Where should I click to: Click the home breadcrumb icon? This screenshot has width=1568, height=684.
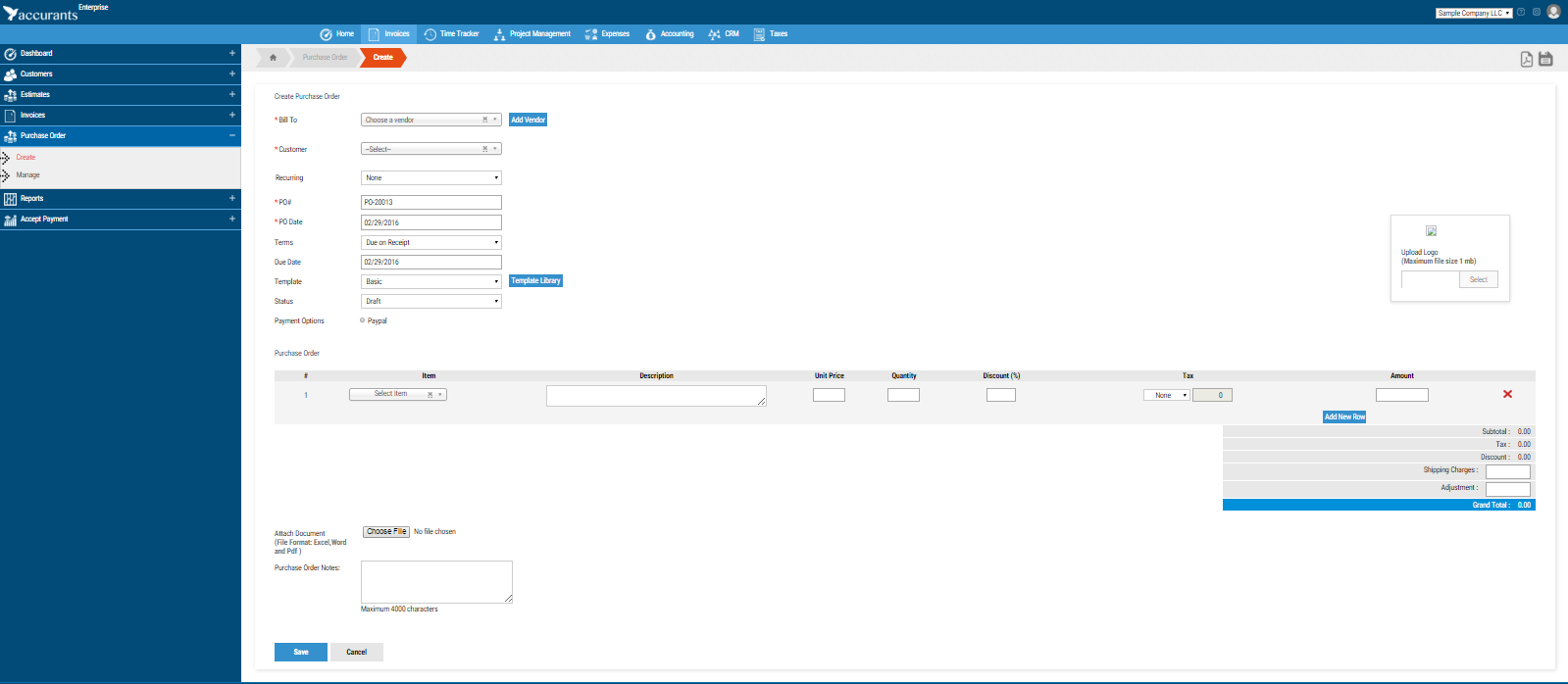(x=273, y=57)
